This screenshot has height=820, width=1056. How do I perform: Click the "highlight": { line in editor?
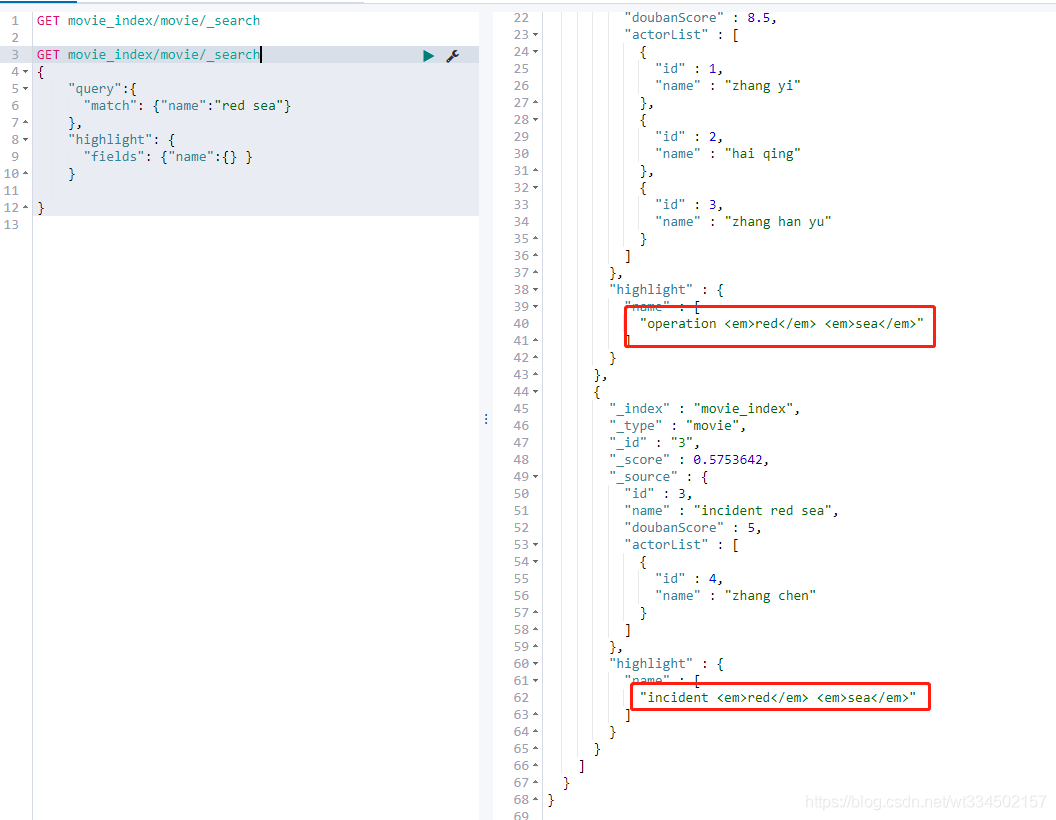point(121,139)
